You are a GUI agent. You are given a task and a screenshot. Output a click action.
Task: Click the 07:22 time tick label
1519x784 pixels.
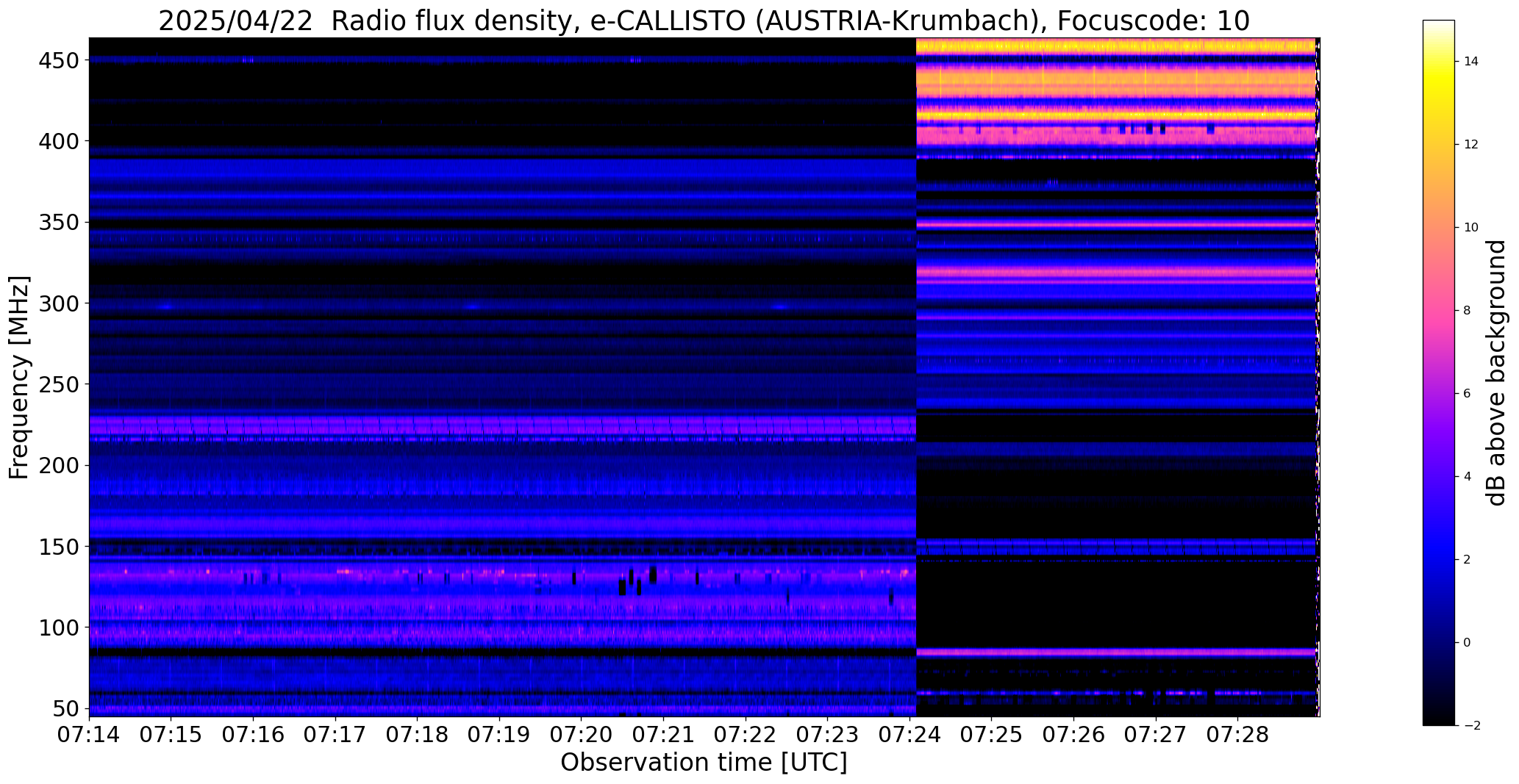click(746, 735)
